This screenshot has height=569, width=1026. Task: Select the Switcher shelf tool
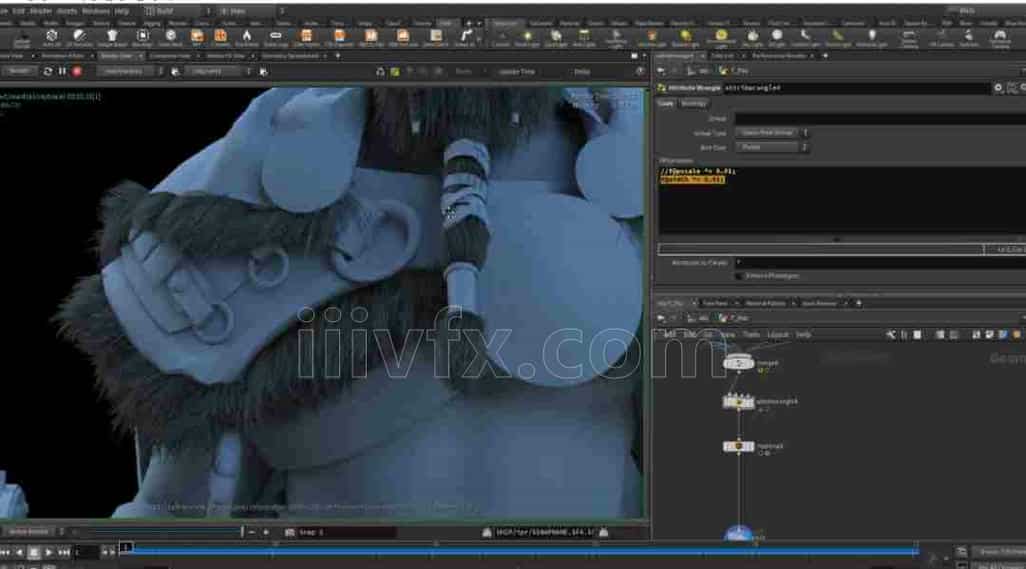(x=969, y=38)
